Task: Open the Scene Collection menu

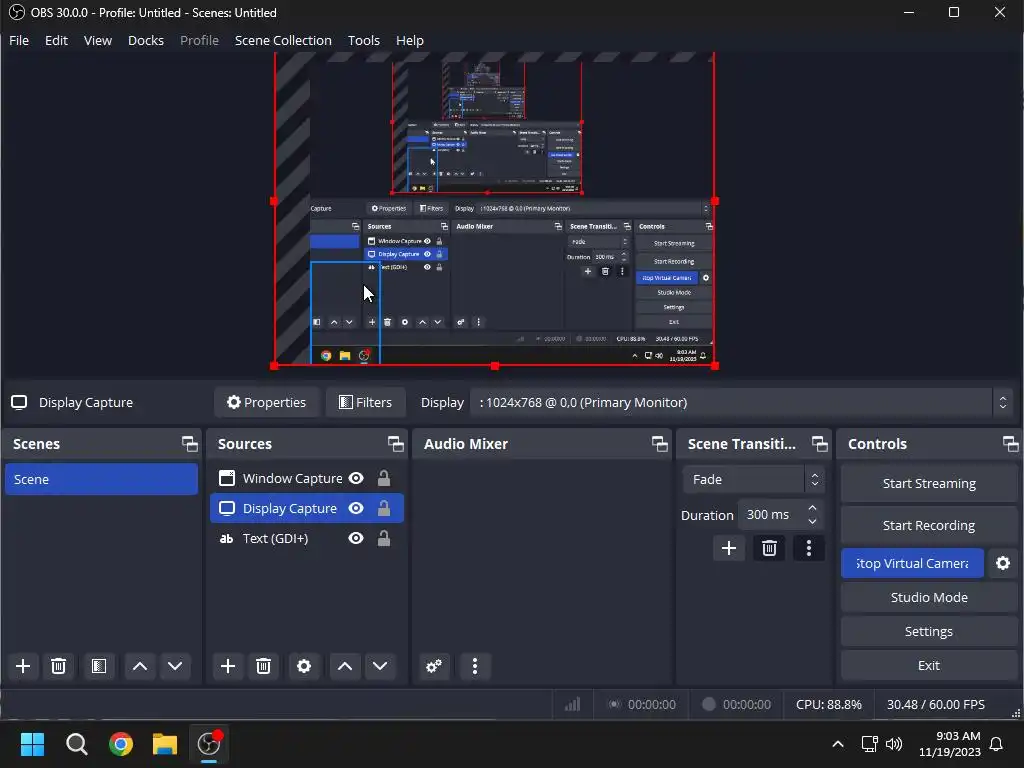Action: 283,40
